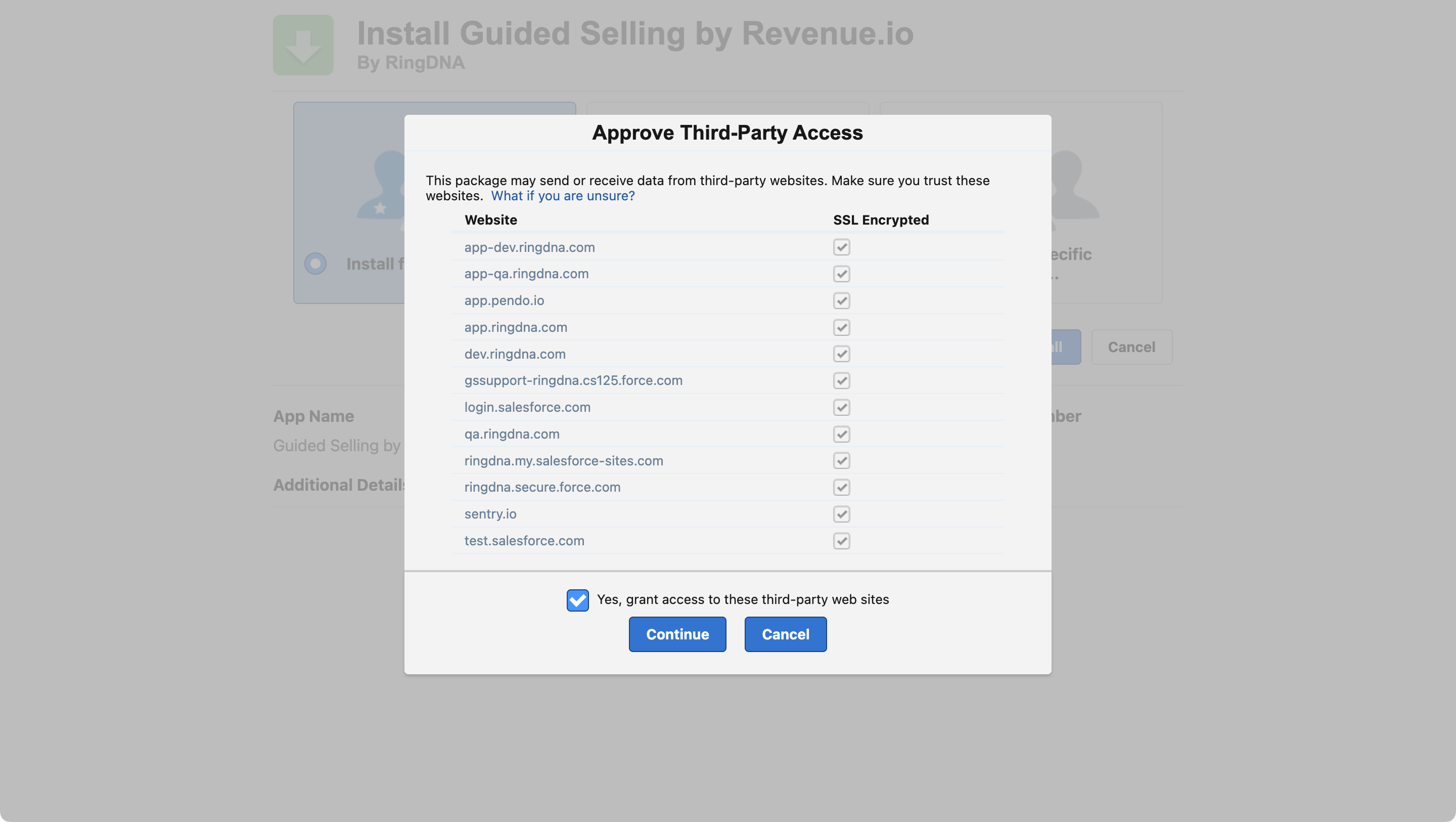This screenshot has width=1456, height=822.
Task: Toggle SSL Encrypted for app.ringdna.com
Action: point(841,328)
